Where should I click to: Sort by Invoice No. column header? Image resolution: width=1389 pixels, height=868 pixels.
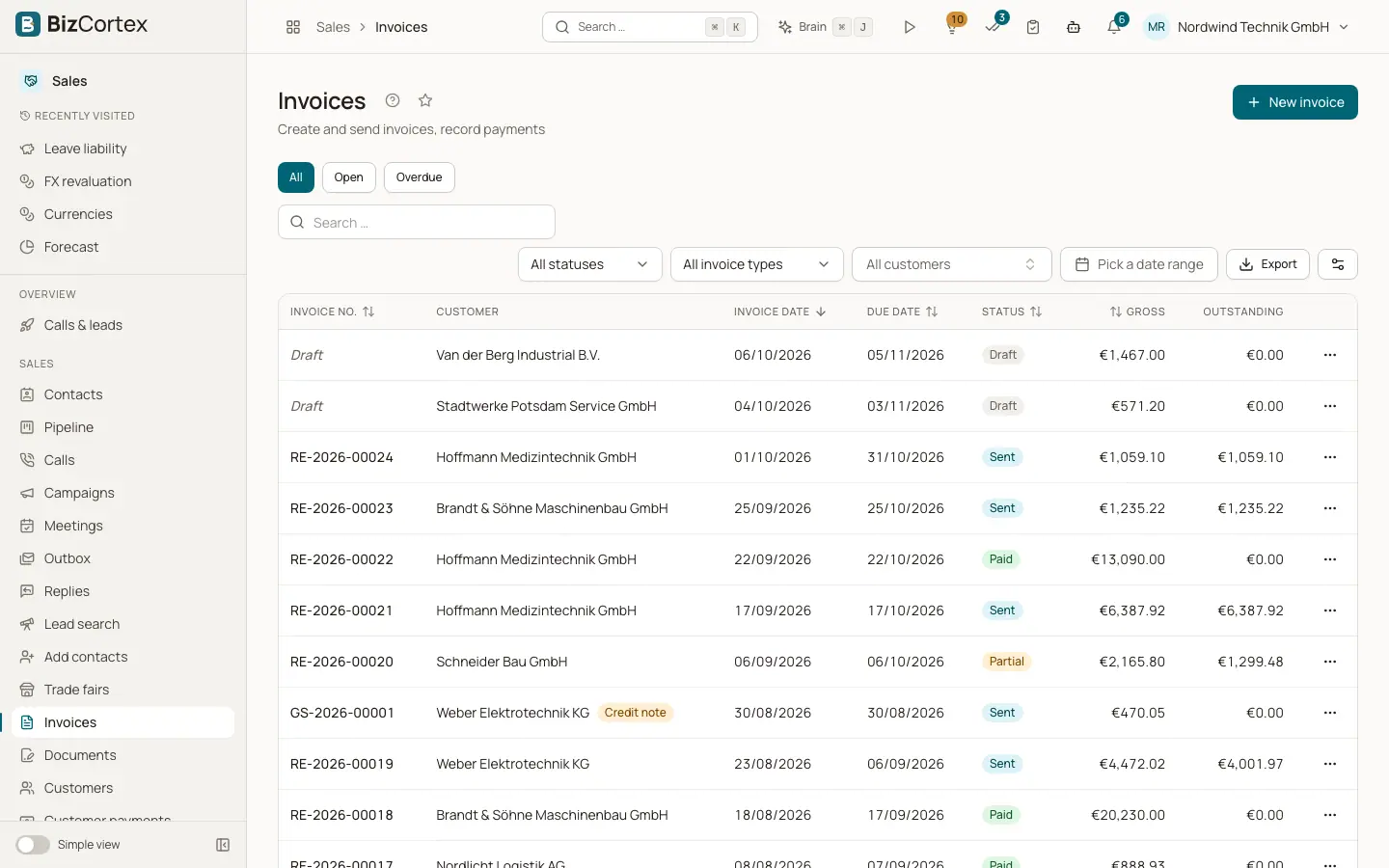[x=333, y=312]
